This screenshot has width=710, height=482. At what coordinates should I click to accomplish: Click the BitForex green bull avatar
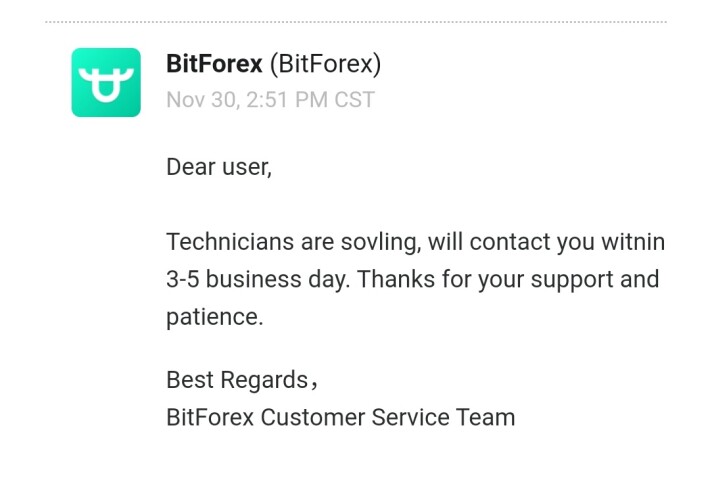click(106, 82)
